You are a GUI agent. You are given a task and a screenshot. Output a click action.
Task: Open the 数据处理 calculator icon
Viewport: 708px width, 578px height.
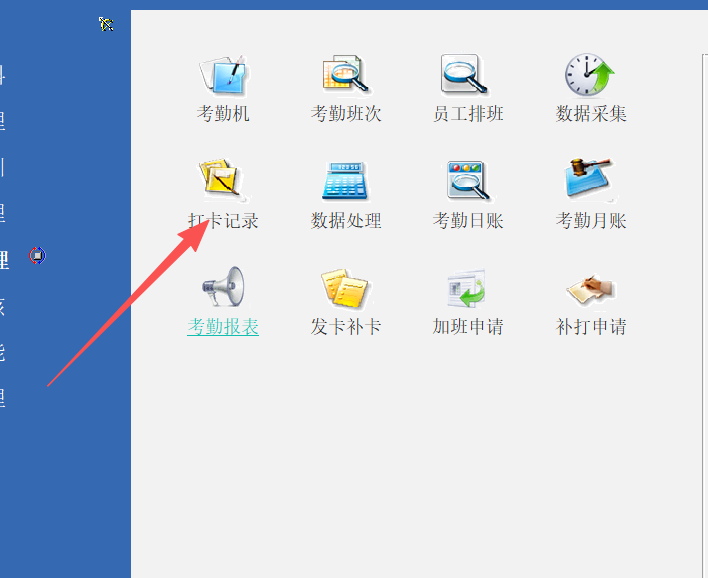[345, 181]
